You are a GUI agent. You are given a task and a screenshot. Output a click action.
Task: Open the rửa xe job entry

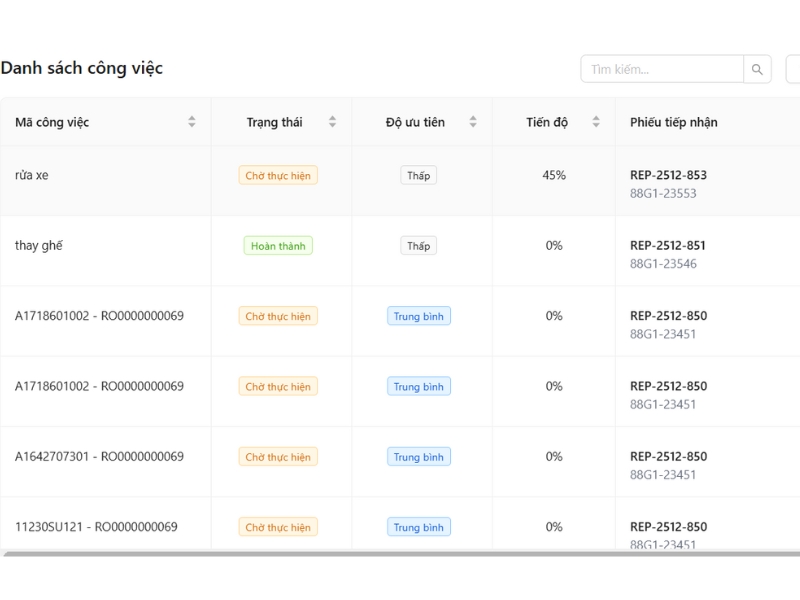point(32,175)
